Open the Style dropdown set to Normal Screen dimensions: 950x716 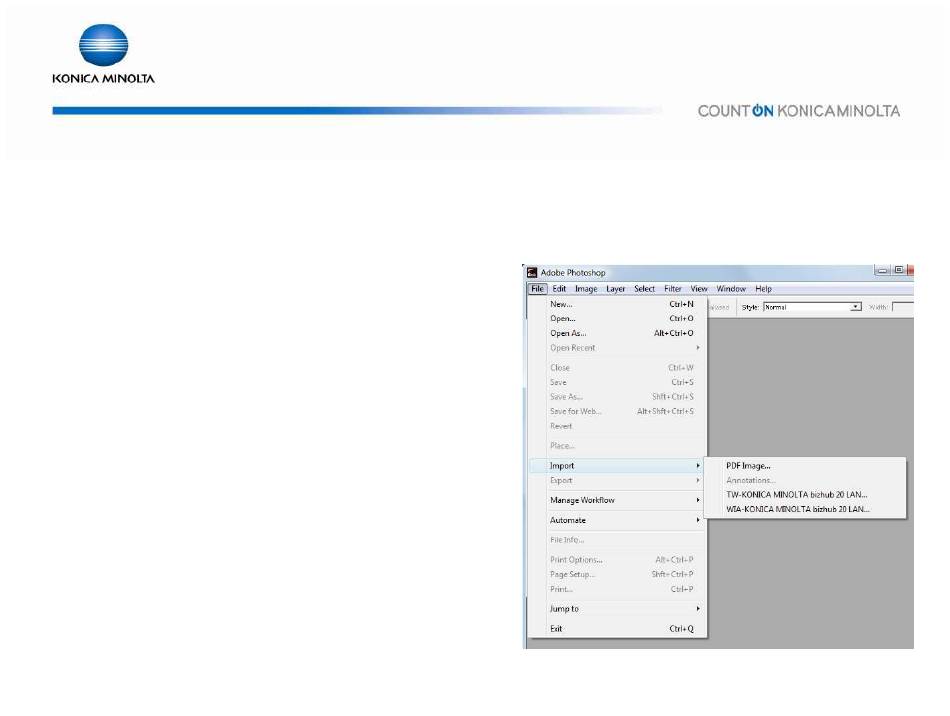[812, 307]
